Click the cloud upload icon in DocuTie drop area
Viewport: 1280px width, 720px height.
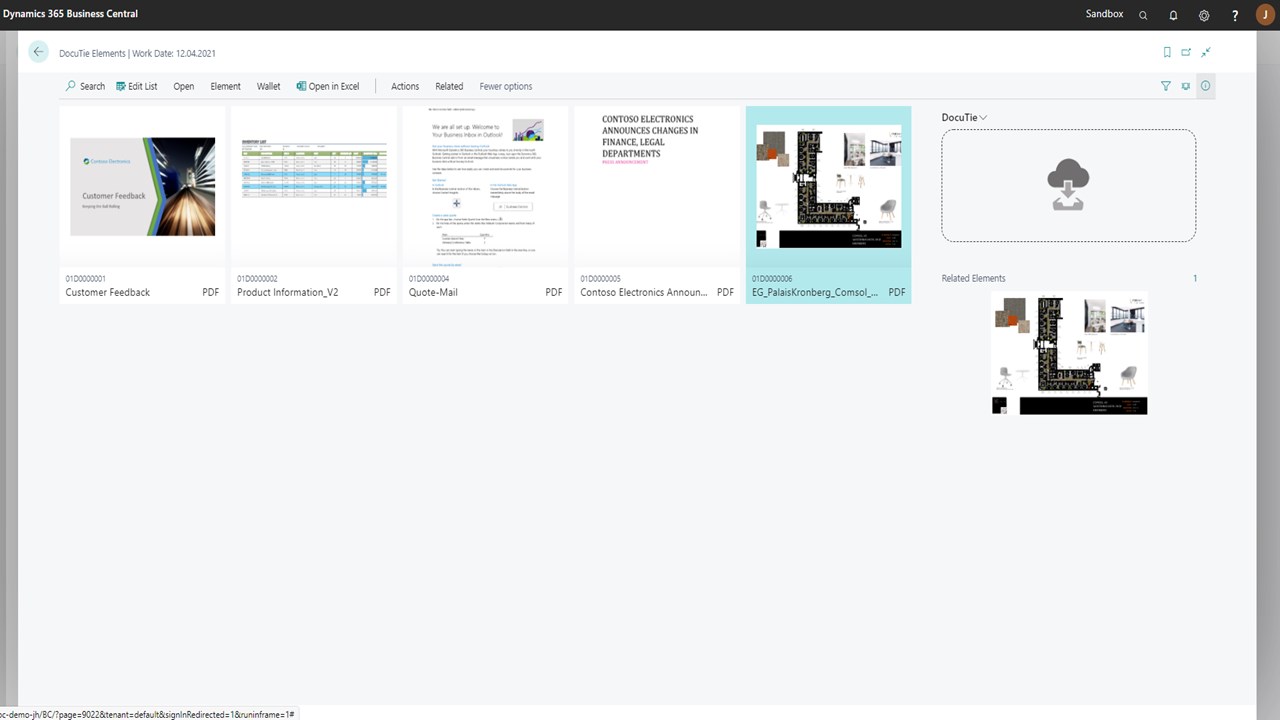tap(1068, 185)
